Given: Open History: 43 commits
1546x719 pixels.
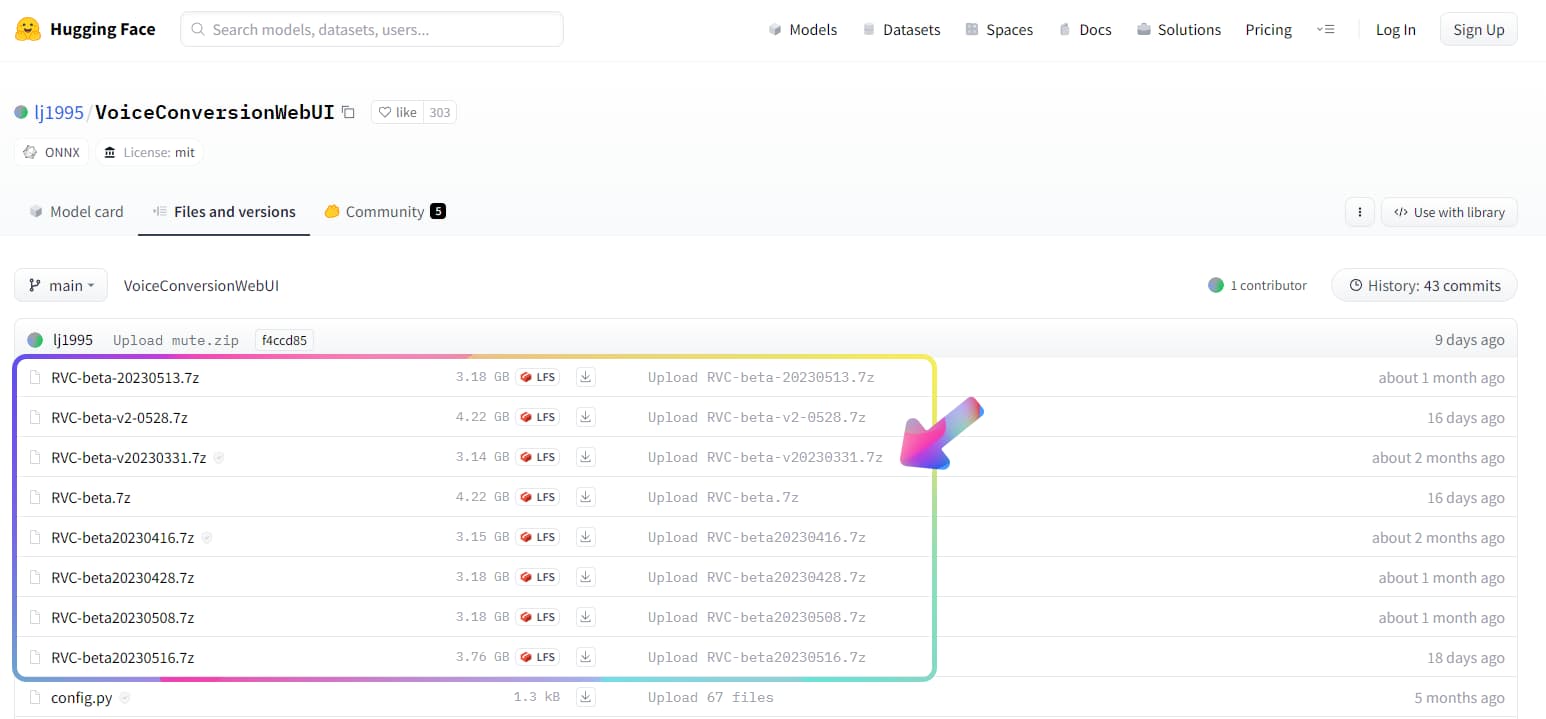Looking at the screenshot, I should [x=1424, y=285].
